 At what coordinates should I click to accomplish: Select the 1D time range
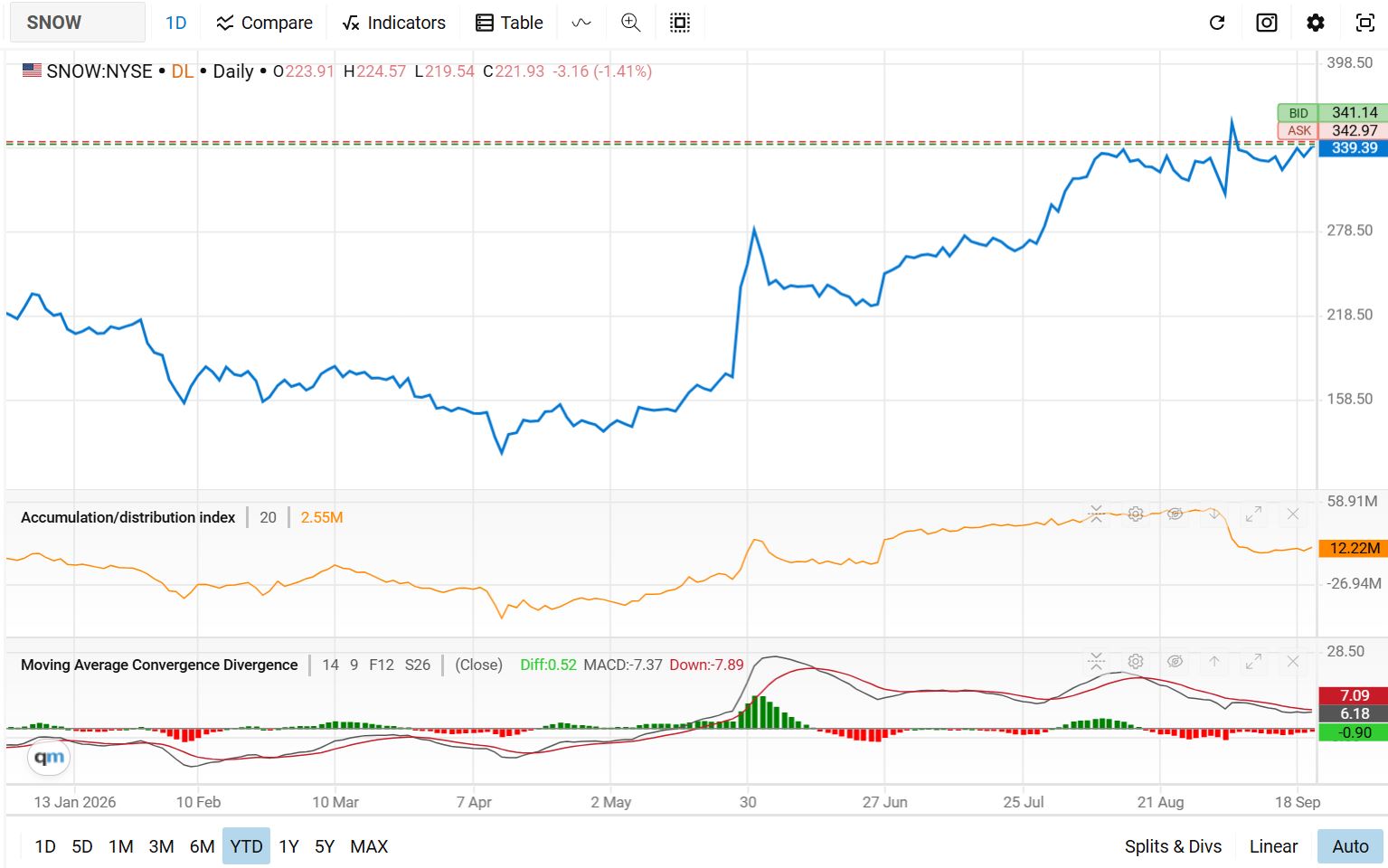click(x=45, y=846)
